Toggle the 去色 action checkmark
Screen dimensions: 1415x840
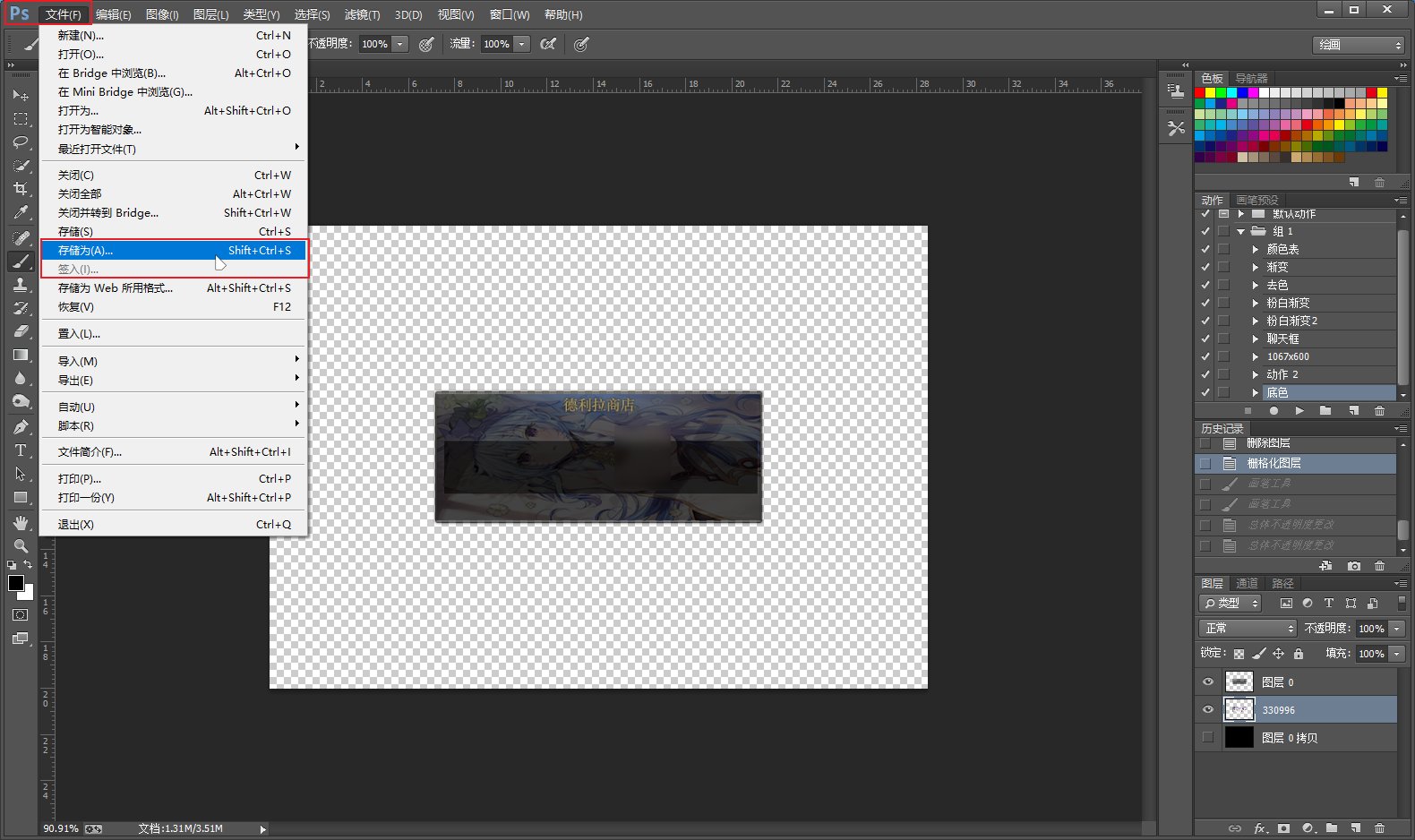(x=1205, y=286)
